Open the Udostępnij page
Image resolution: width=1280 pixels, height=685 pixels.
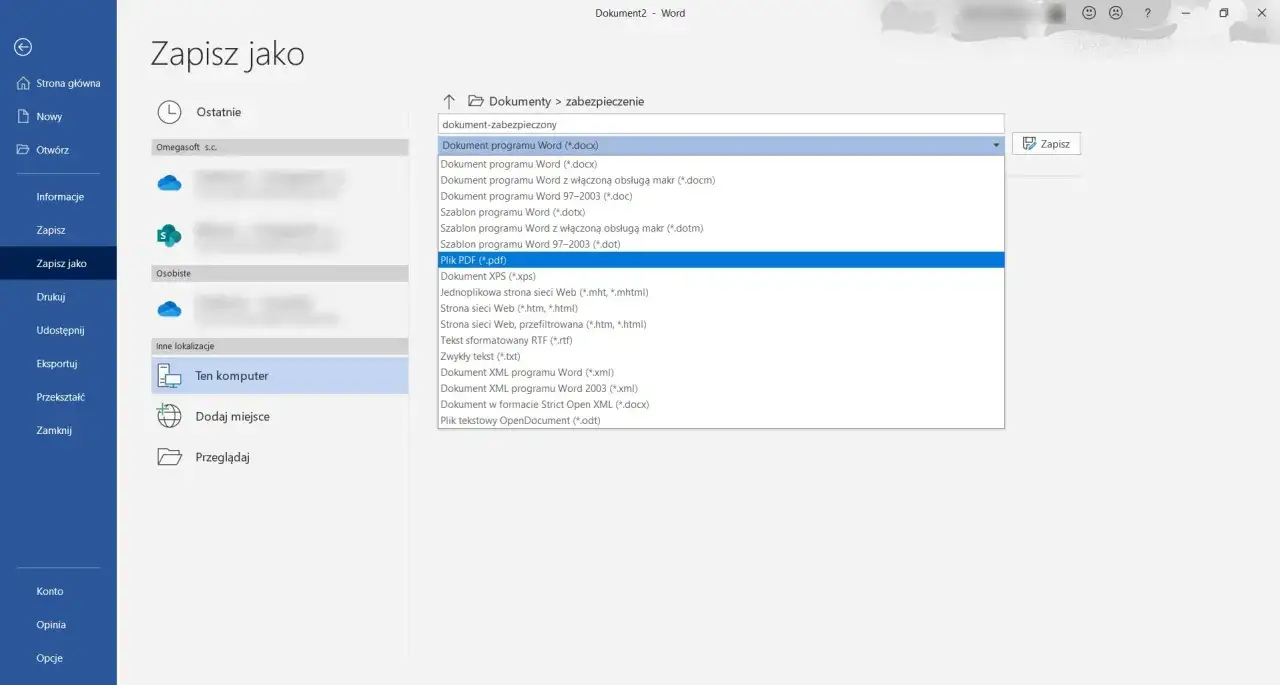tap(58, 330)
